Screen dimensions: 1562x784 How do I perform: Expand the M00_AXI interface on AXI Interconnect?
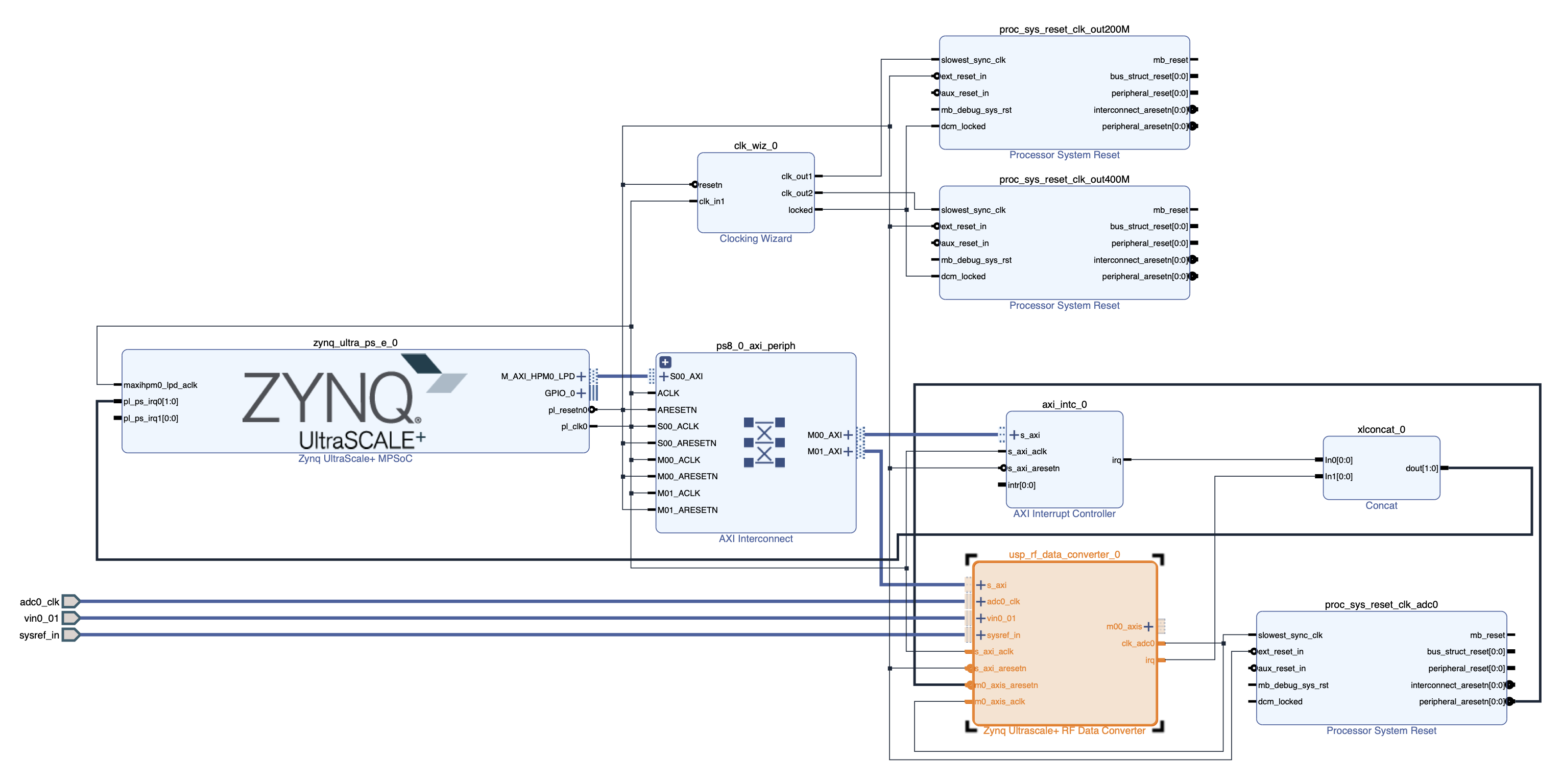click(848, 435)
